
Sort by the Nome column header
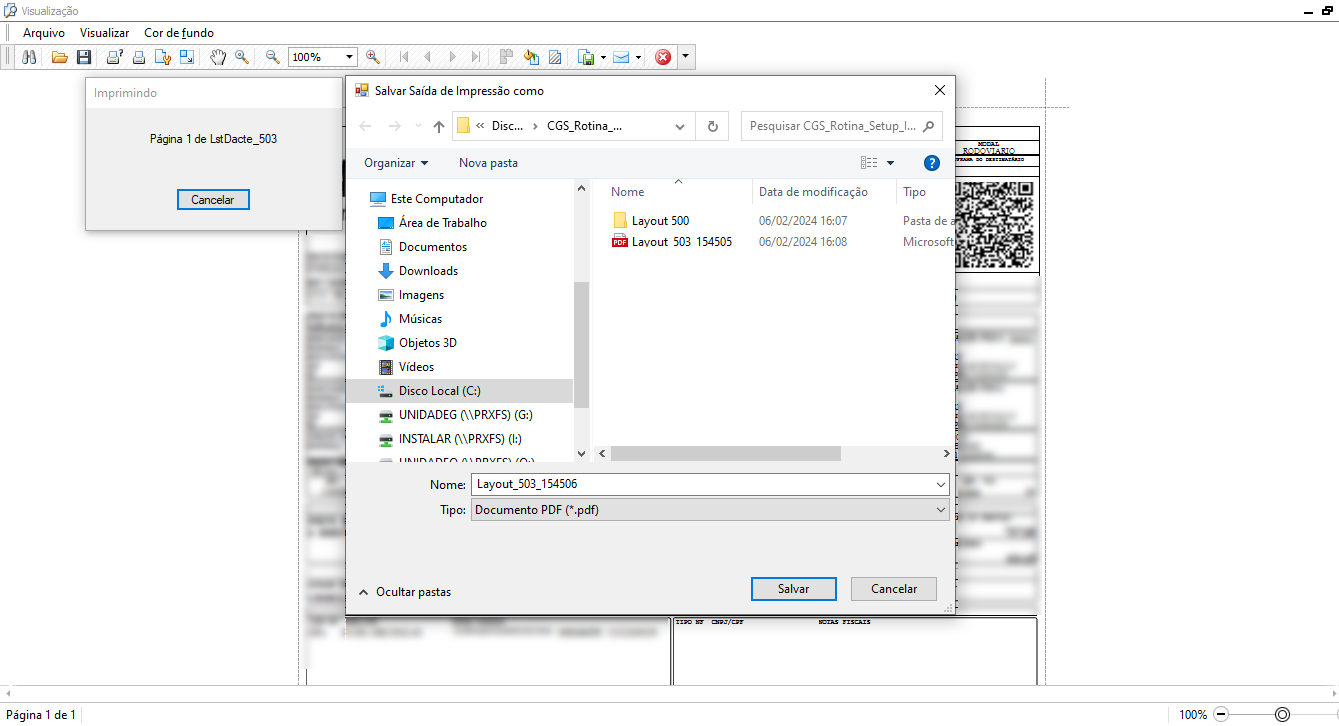click(x=628, y=192)
